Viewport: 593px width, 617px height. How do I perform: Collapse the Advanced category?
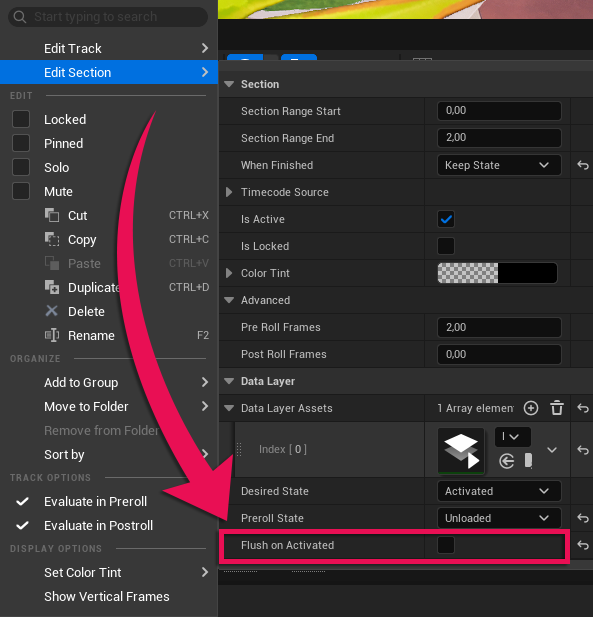coord(229,300)
